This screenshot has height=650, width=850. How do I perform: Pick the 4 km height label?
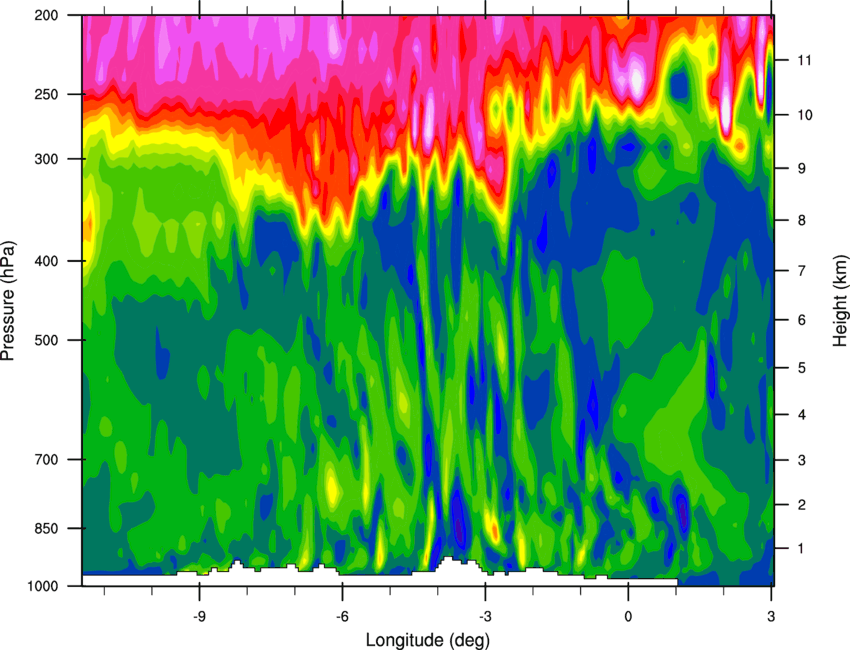tap(801, 415)
